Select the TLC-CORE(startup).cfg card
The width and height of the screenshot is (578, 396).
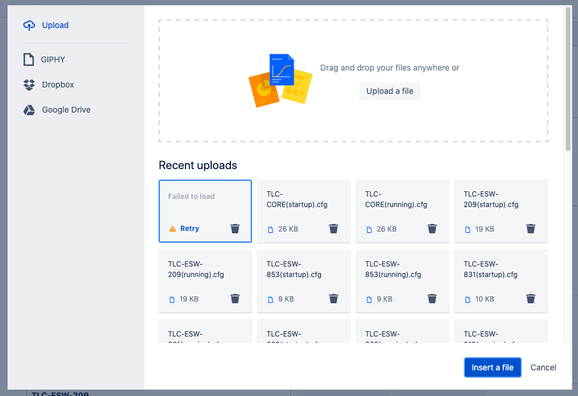click(304, 211)
